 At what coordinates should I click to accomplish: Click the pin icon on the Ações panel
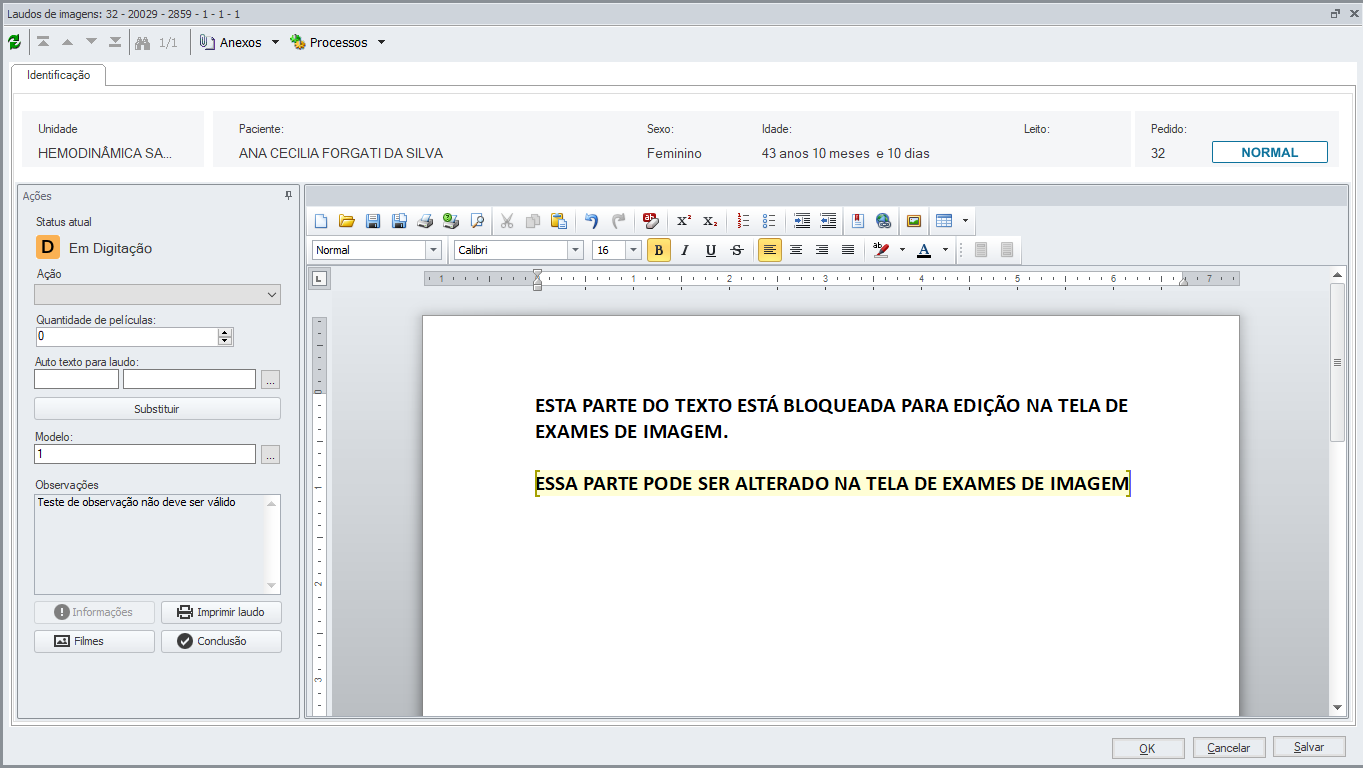pyautogui.click(x=289, y=196)
